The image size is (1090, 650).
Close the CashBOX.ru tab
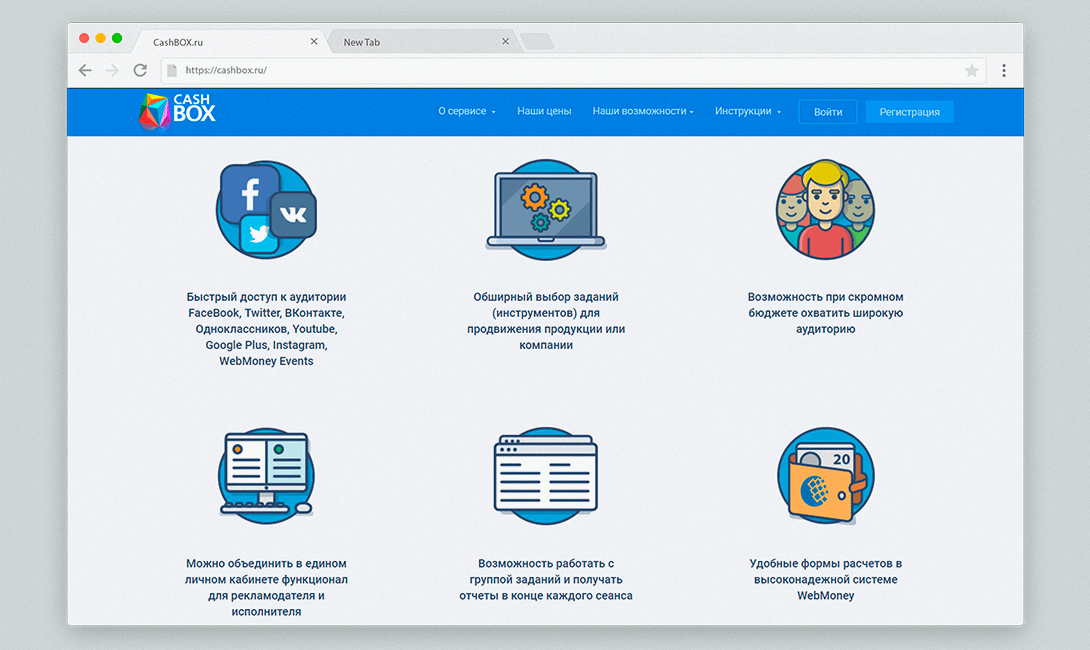[x=314, y=42]
